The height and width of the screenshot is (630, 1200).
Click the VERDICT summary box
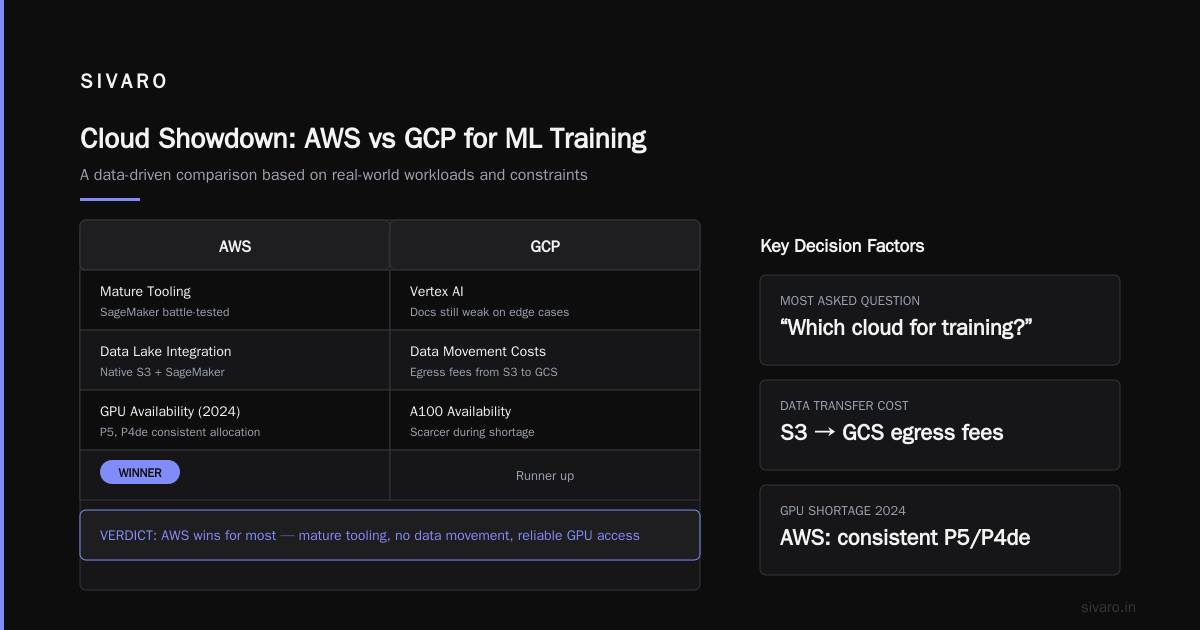pyautogui.click(x=390, y=535)
